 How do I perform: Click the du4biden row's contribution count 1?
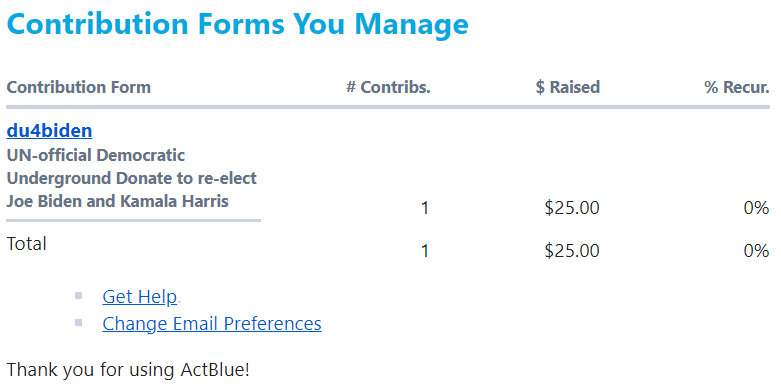pos(425,208)
